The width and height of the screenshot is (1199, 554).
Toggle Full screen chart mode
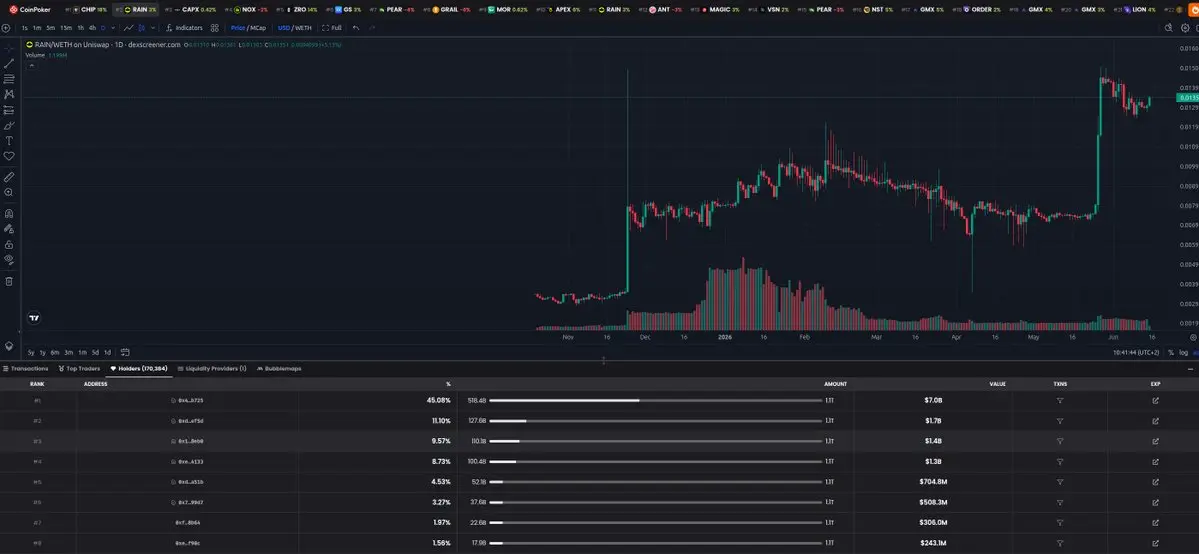(x=332, y=28)
